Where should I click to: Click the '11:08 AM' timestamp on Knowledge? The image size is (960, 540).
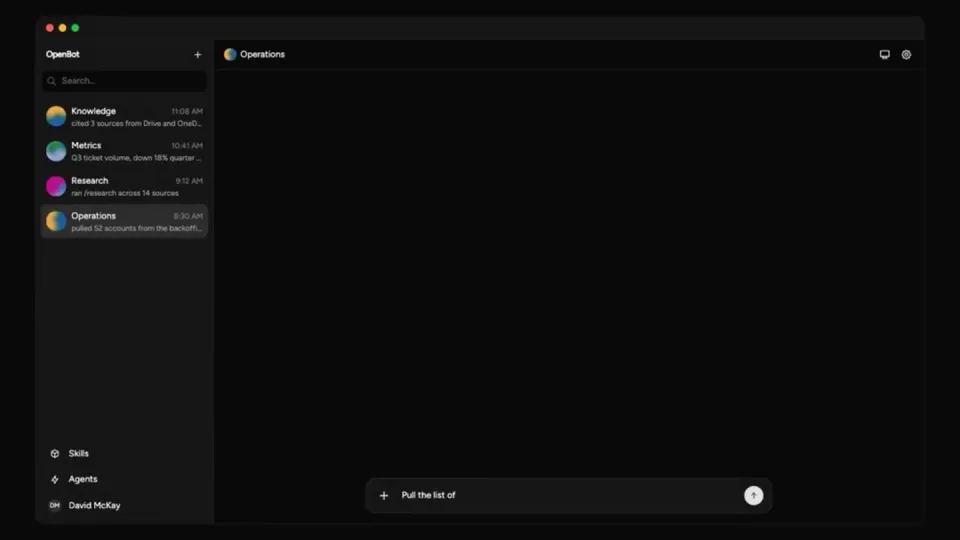click(x=187, y=111)
